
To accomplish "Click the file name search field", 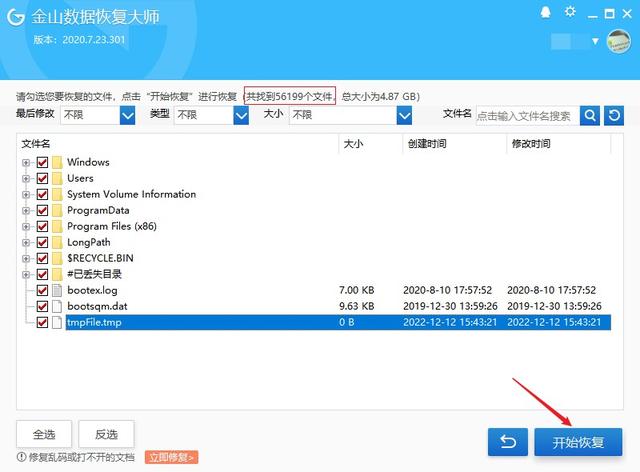I will (x=528, y=116).
